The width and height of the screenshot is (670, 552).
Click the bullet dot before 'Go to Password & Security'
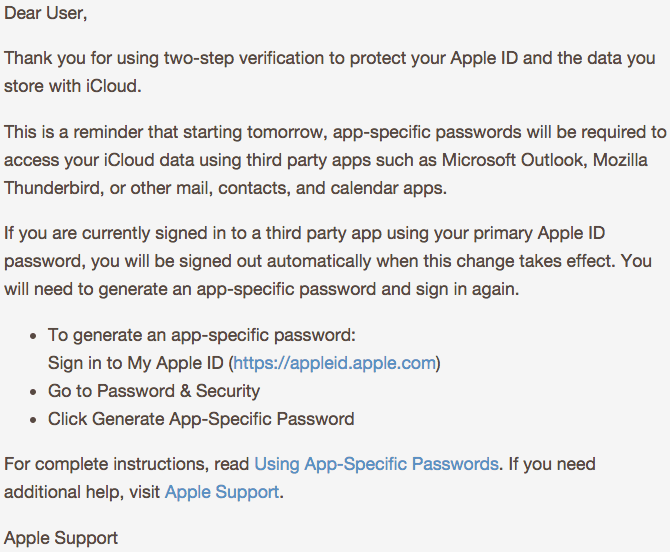click(33, 392)
